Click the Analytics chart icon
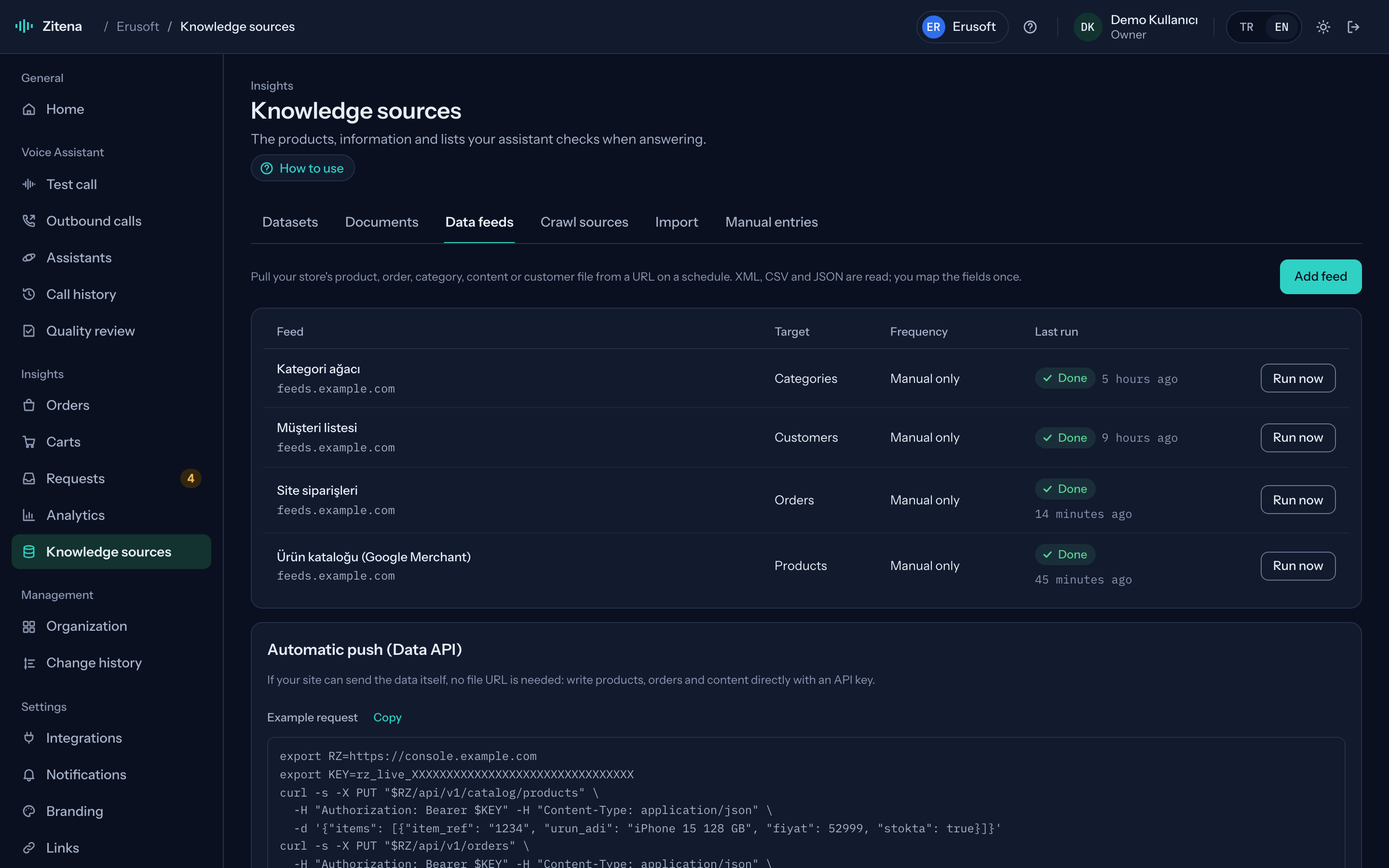 (x=29, y=515)
